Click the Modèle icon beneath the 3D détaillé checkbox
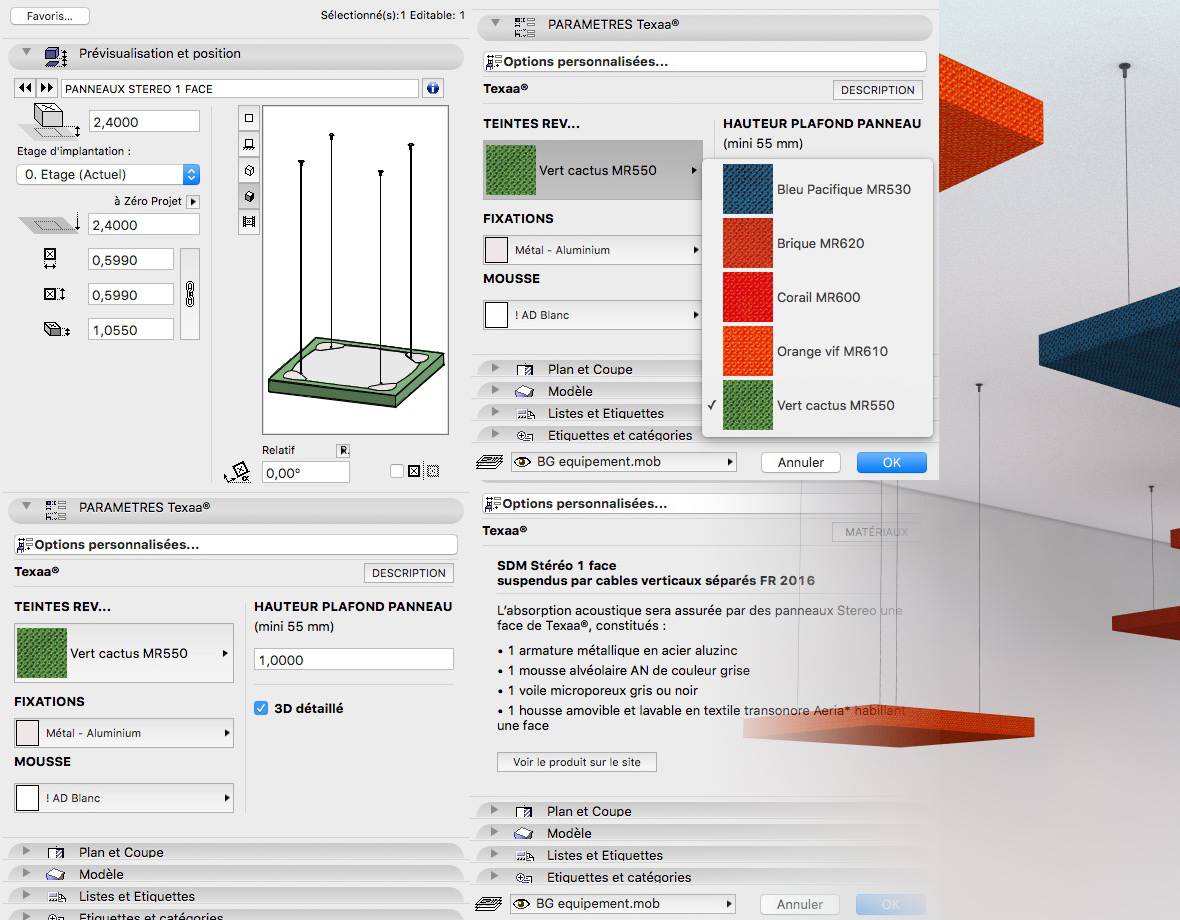Image resolution: width=1180 pixels, height=920 pixels. pyautogui.click(x=56, y=874)
